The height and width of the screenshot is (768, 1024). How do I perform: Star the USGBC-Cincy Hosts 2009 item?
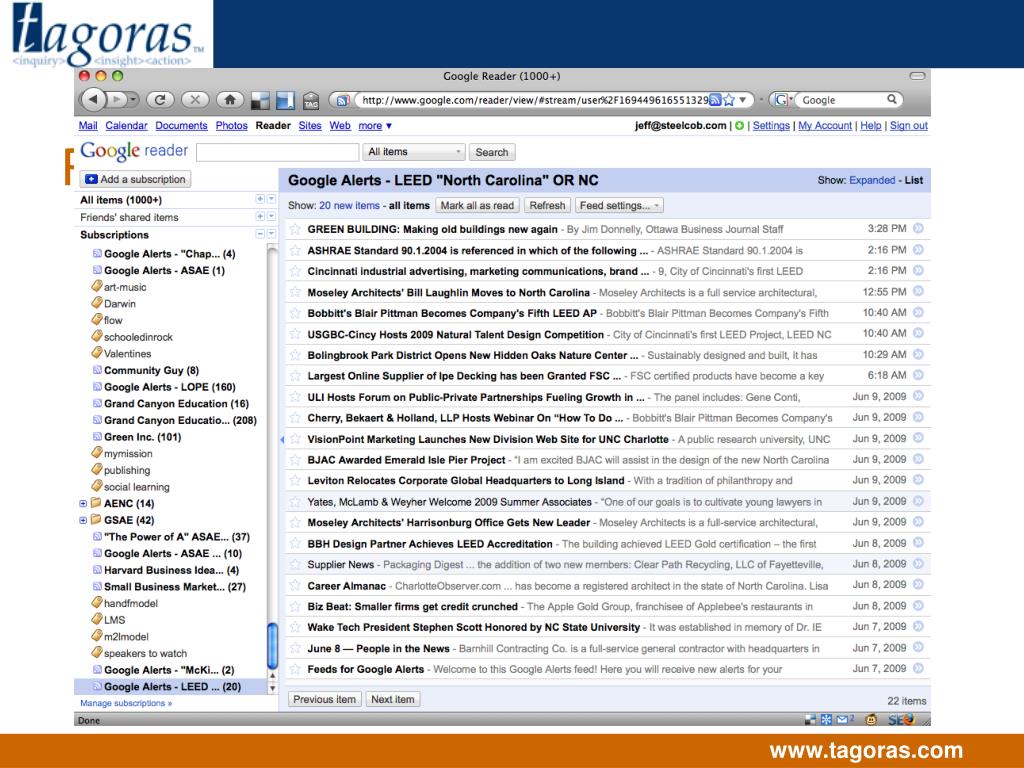click(295, 334)
